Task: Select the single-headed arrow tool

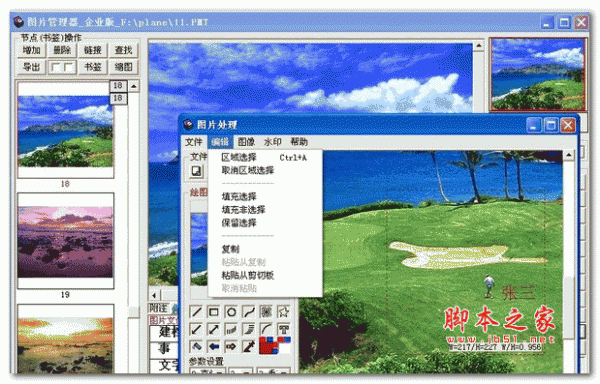Action: click(196, 329)
